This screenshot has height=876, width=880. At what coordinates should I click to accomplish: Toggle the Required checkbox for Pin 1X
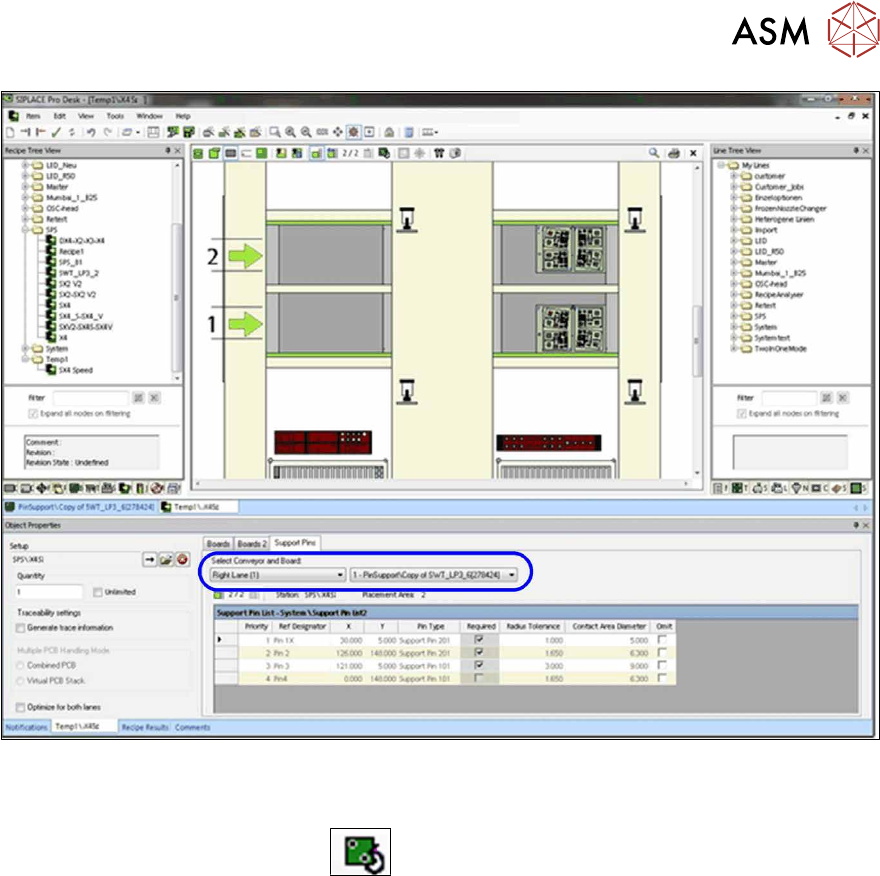(x=479, y=639)
